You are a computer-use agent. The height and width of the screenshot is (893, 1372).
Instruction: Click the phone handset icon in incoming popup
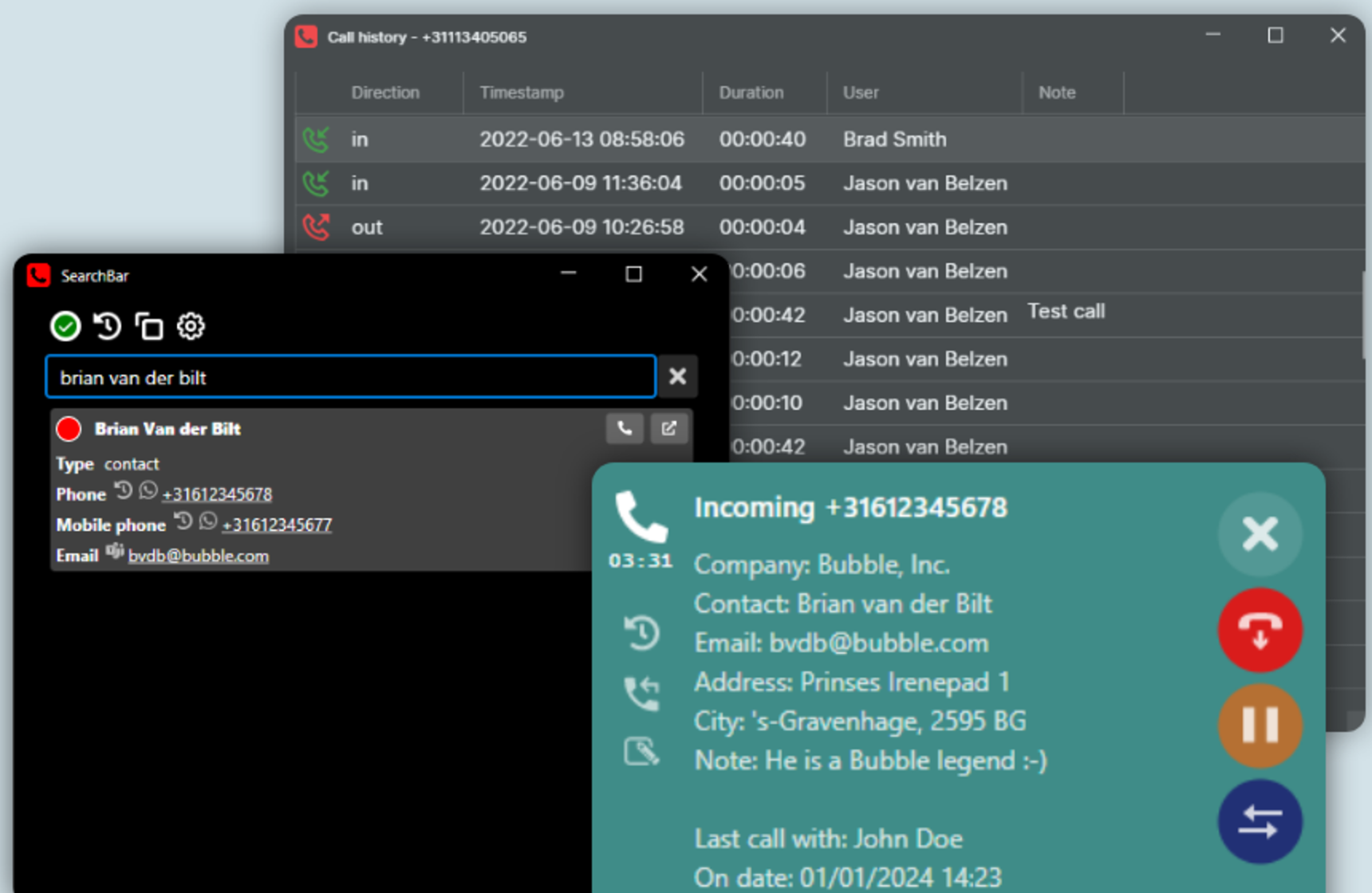[641, 517]
